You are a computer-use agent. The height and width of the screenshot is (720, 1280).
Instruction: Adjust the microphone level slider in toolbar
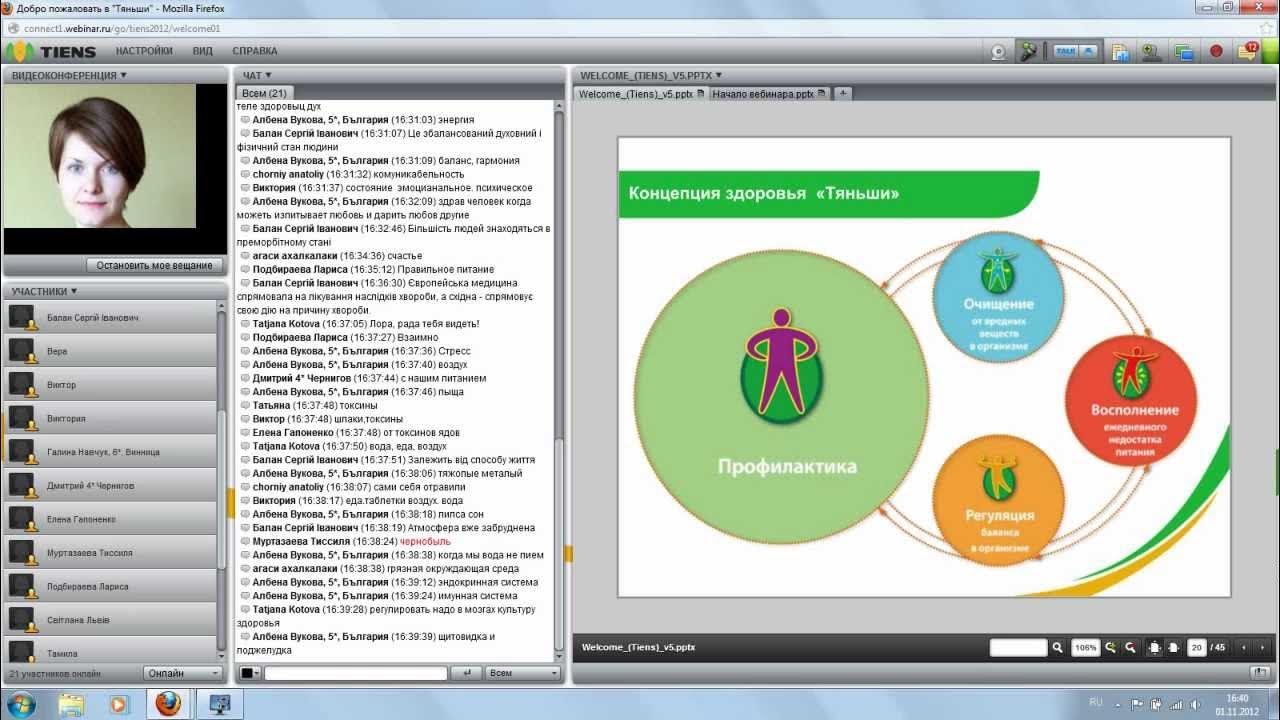(x=1043, y=52)
